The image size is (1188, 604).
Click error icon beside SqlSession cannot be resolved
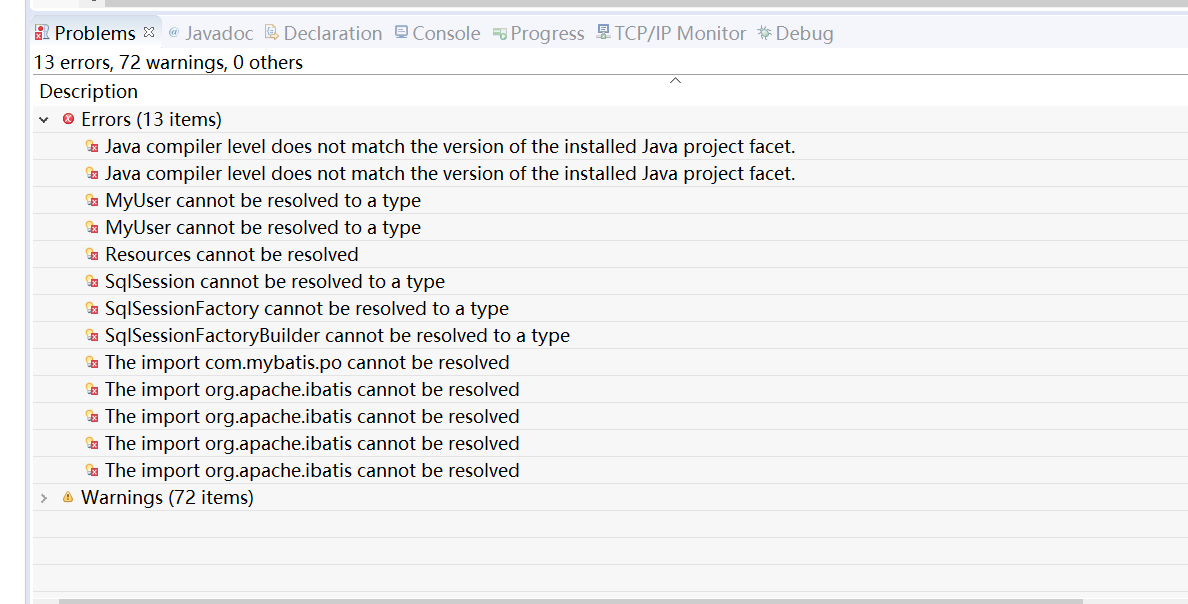point(92,282)
